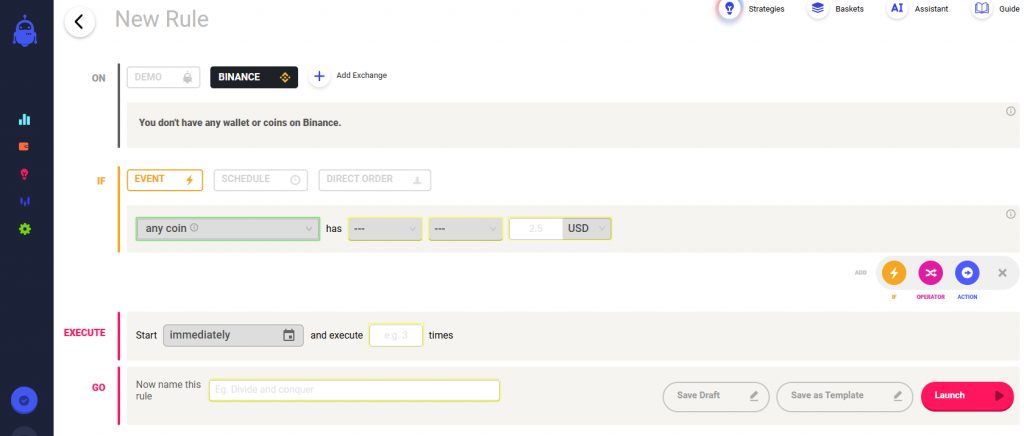The image size is (1024, 436).
Task: Add a pink OPERATOR block
Action: click(930, 273)
